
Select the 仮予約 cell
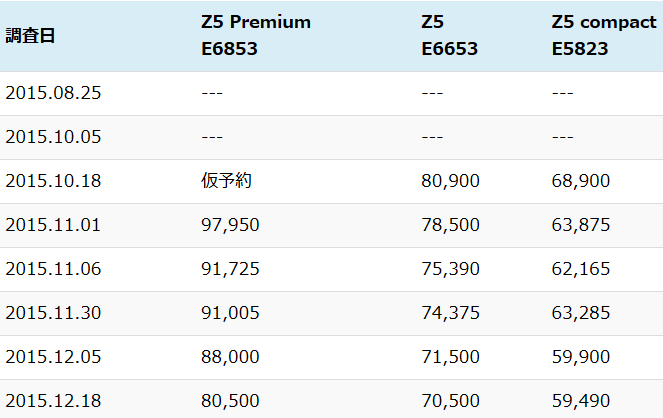pos(226,181)
